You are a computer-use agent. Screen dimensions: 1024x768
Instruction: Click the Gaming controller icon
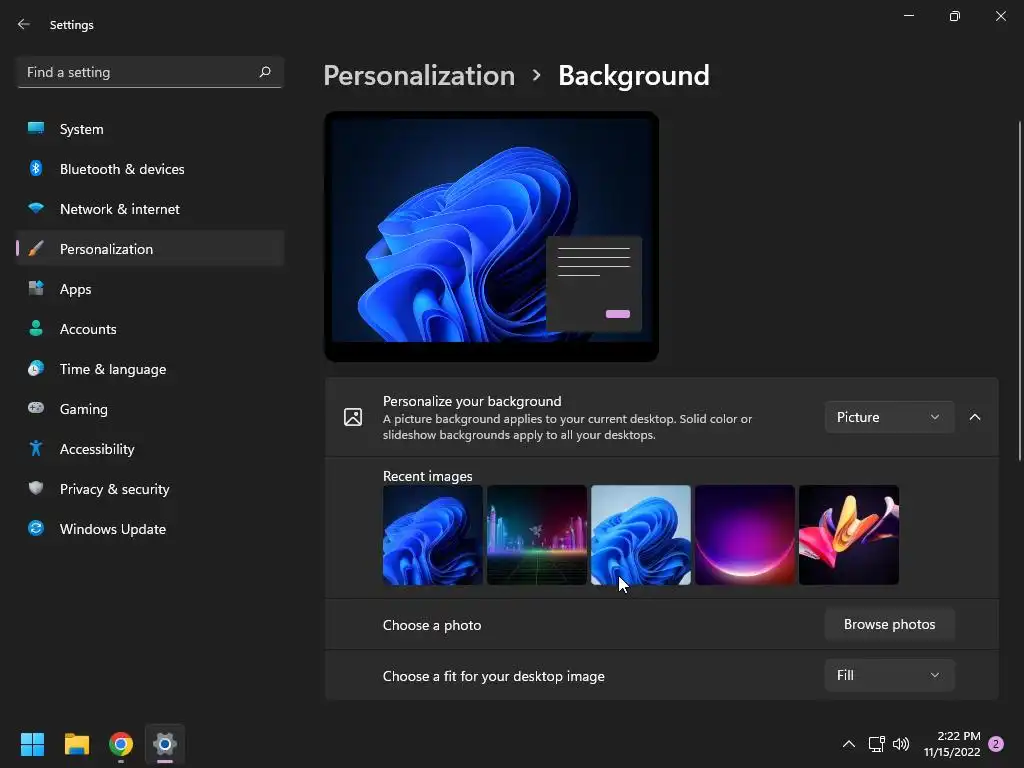tap(36, 408)
